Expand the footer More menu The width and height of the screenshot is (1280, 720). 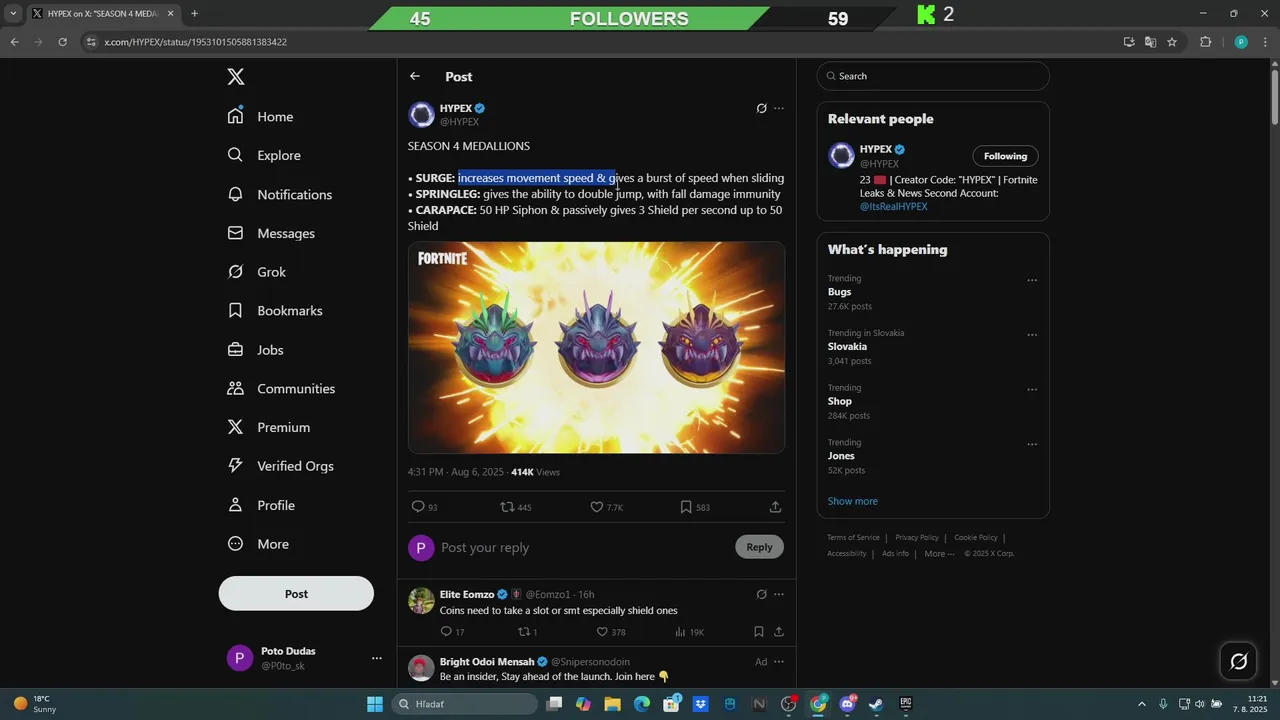[x=939, y=554]
